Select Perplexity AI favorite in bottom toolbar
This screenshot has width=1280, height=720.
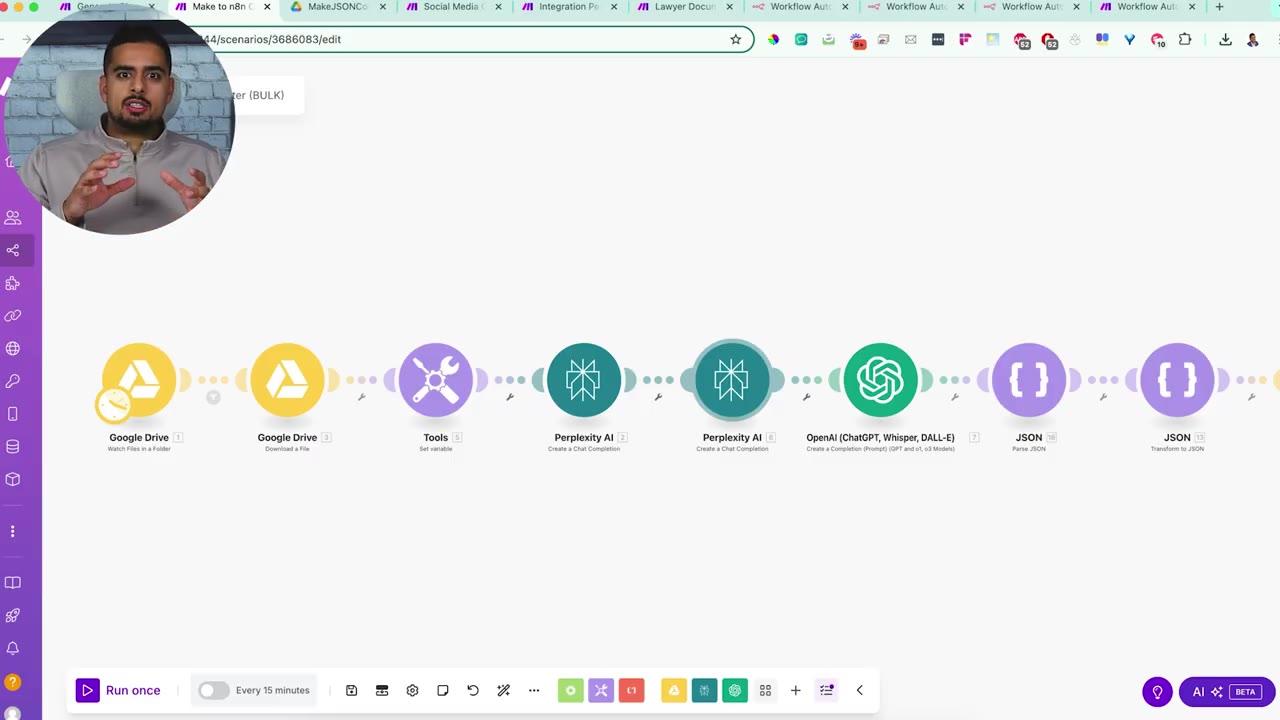704,690
